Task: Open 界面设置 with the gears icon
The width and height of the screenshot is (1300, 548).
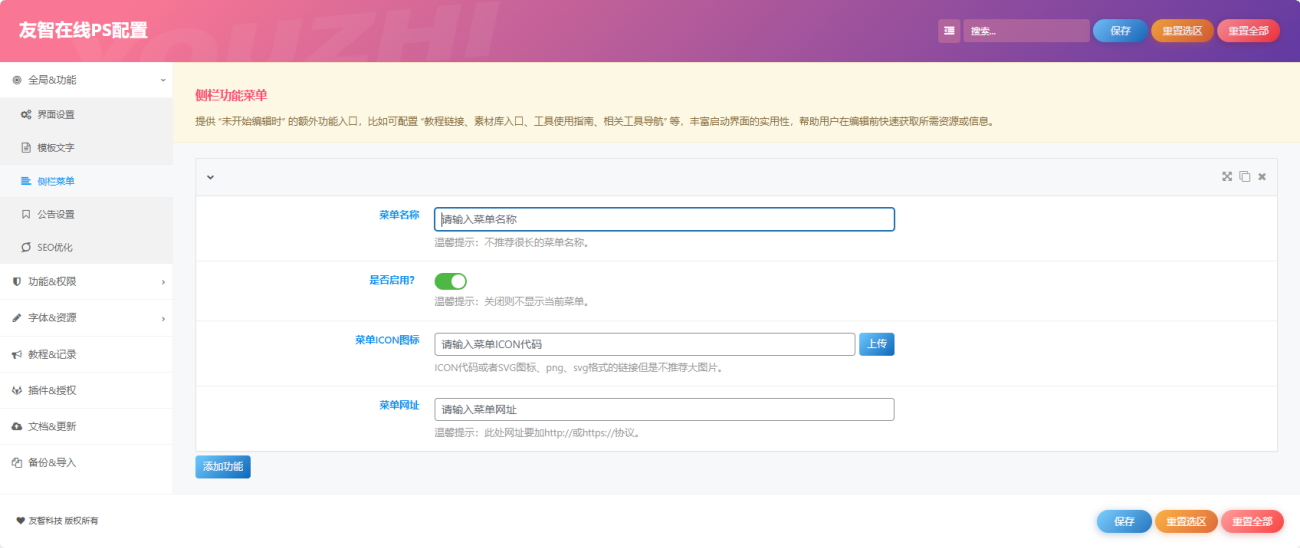Action: (x=55, y=115)
